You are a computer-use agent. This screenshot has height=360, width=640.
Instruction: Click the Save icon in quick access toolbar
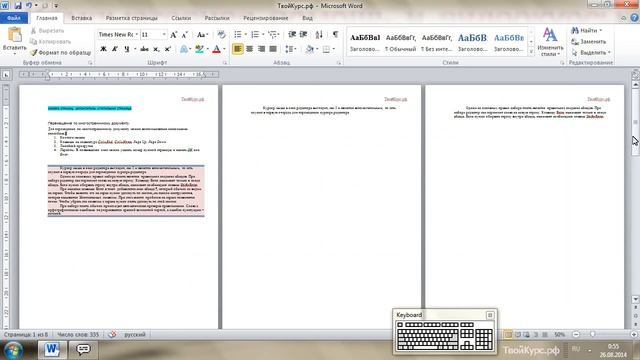coord(18,6)
